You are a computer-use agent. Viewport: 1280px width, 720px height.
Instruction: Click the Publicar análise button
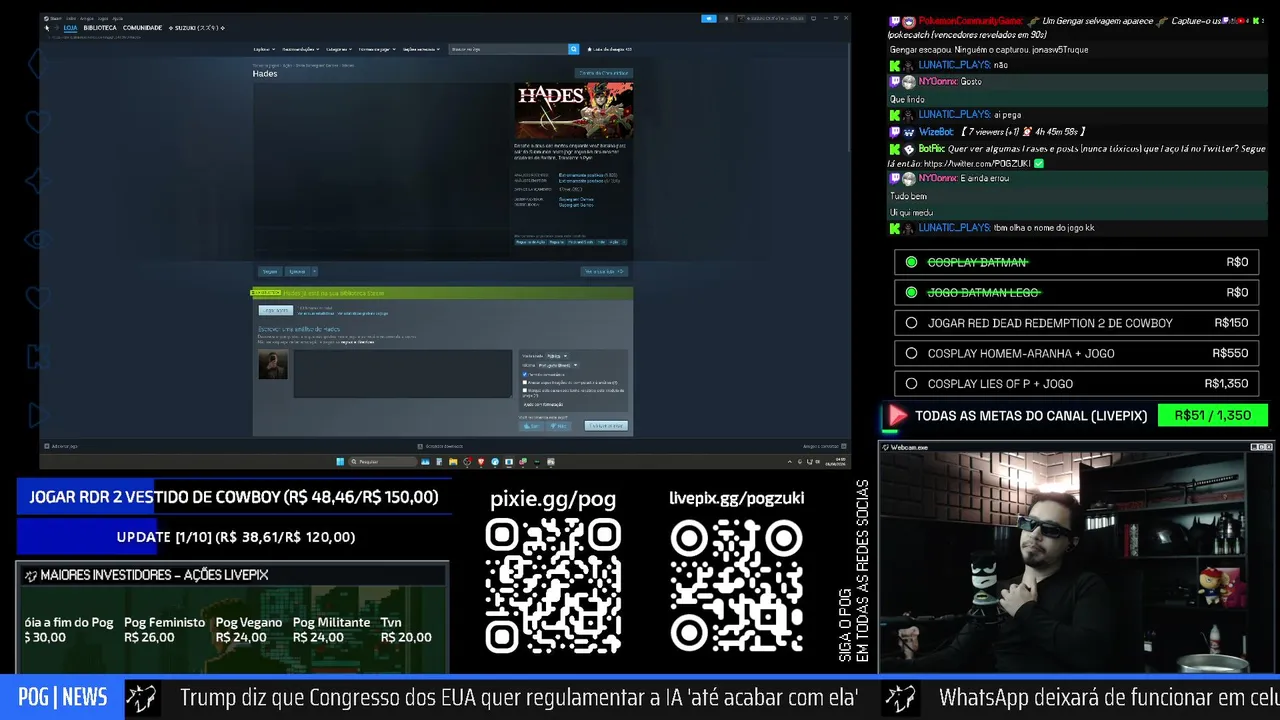(x=605, y=426)
